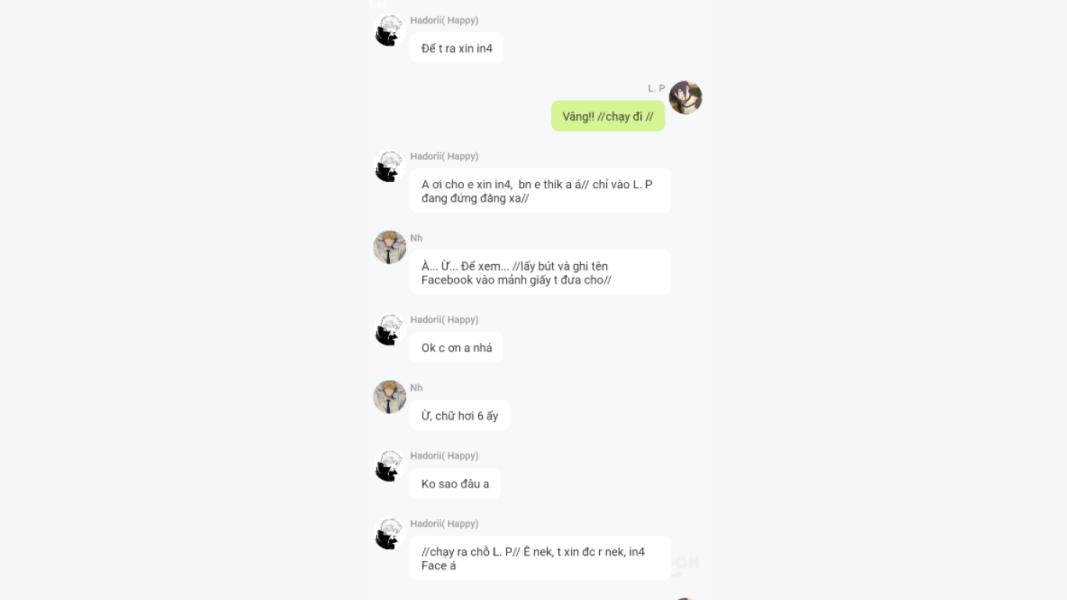Select the 'Ko sao đâu a' message bubble

coord(455,484)
